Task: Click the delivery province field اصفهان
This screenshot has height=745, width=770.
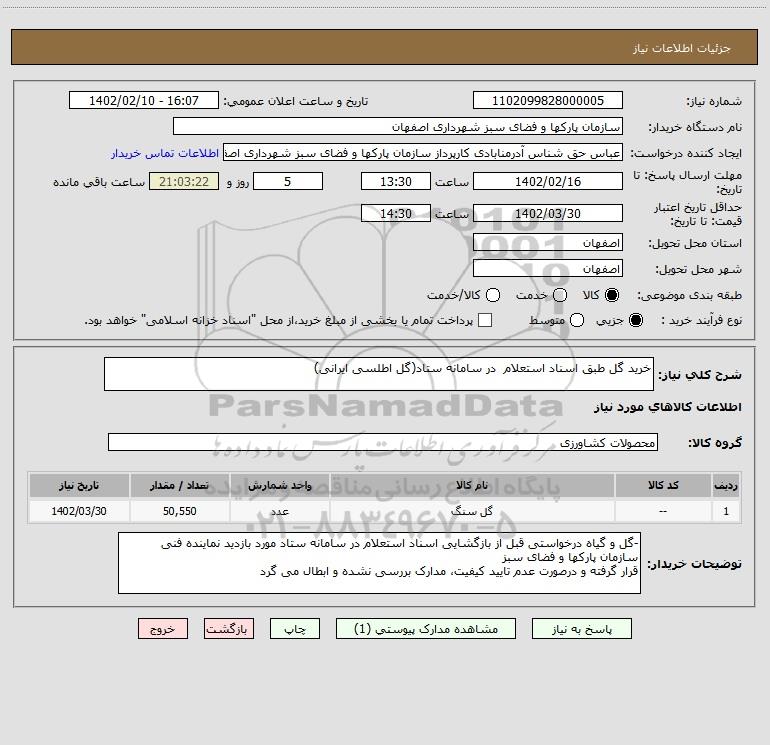Action: pyautogui.click(x=548, y=243)
